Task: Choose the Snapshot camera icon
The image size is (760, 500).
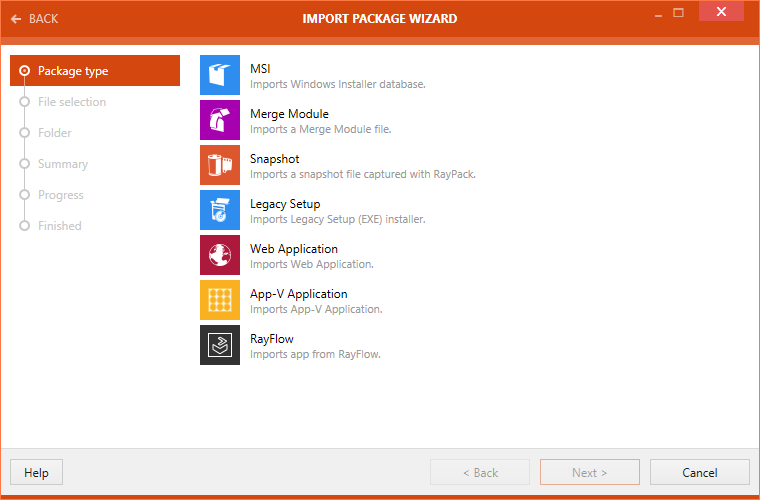Action: tap(220, 165)
